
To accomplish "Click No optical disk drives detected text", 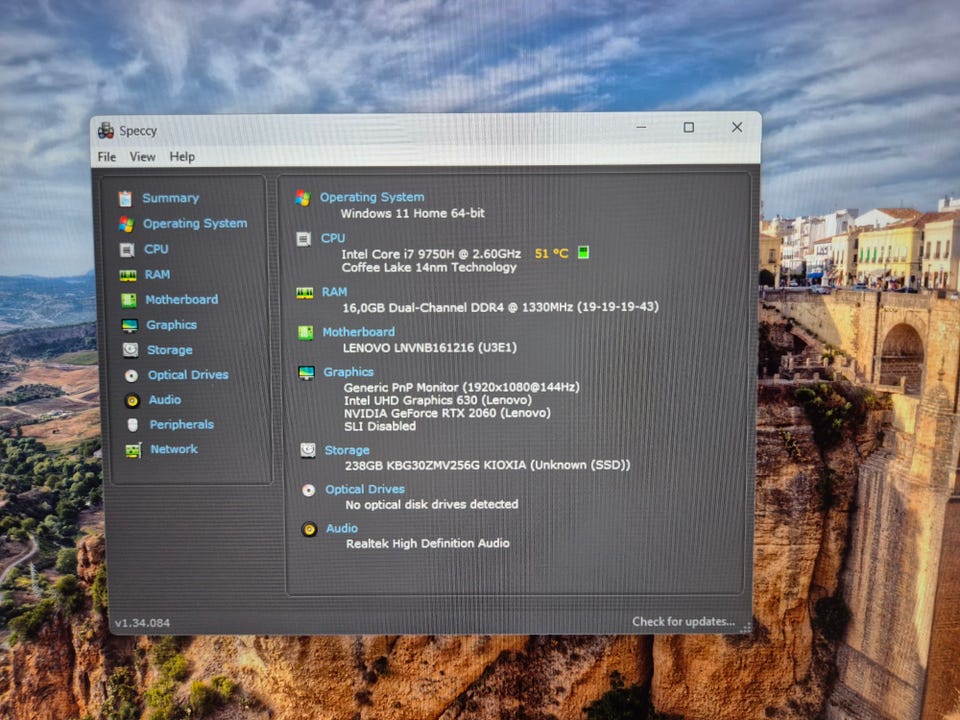I will point(432,505).
